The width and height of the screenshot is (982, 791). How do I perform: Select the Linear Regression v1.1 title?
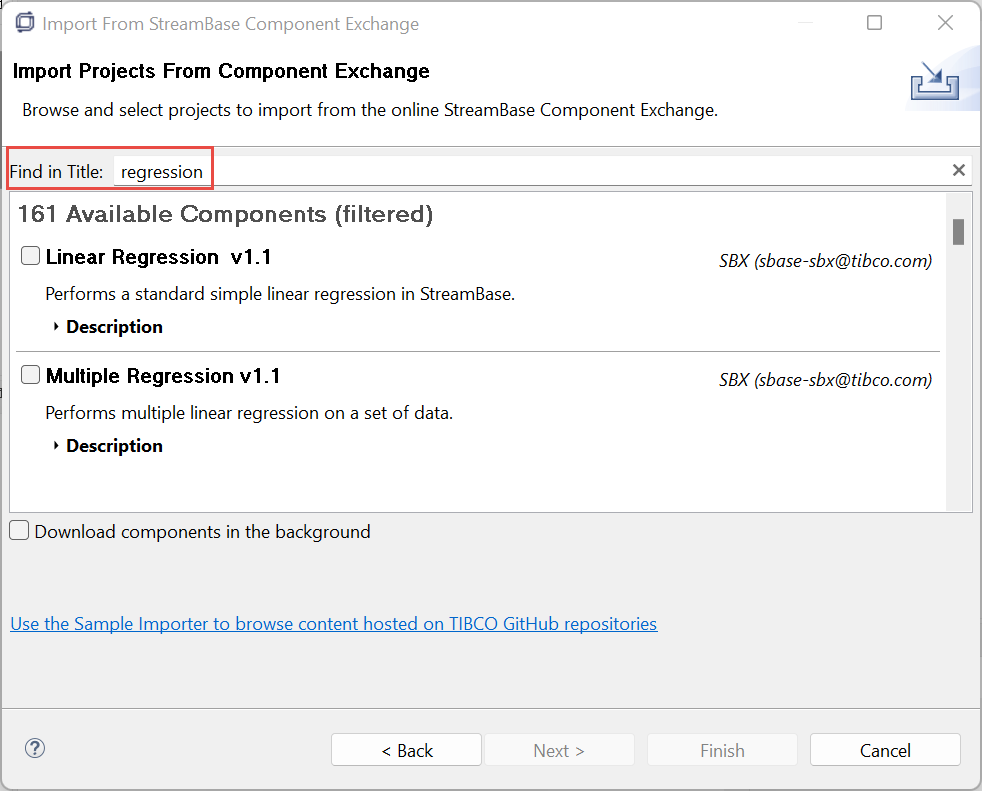click(x=158, y=257)
